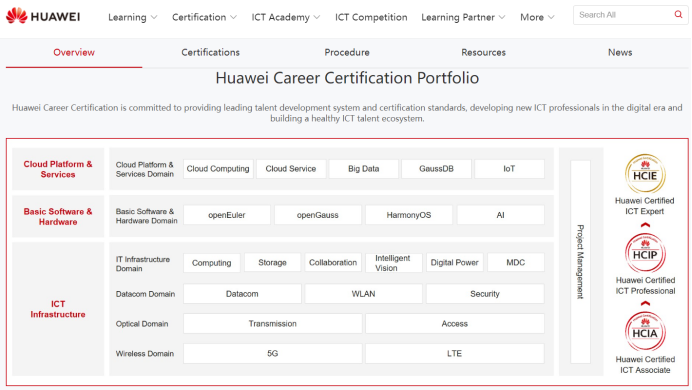Open the ICT Competition page
This screenshot has height=390, width=692.
pos(371,17)
